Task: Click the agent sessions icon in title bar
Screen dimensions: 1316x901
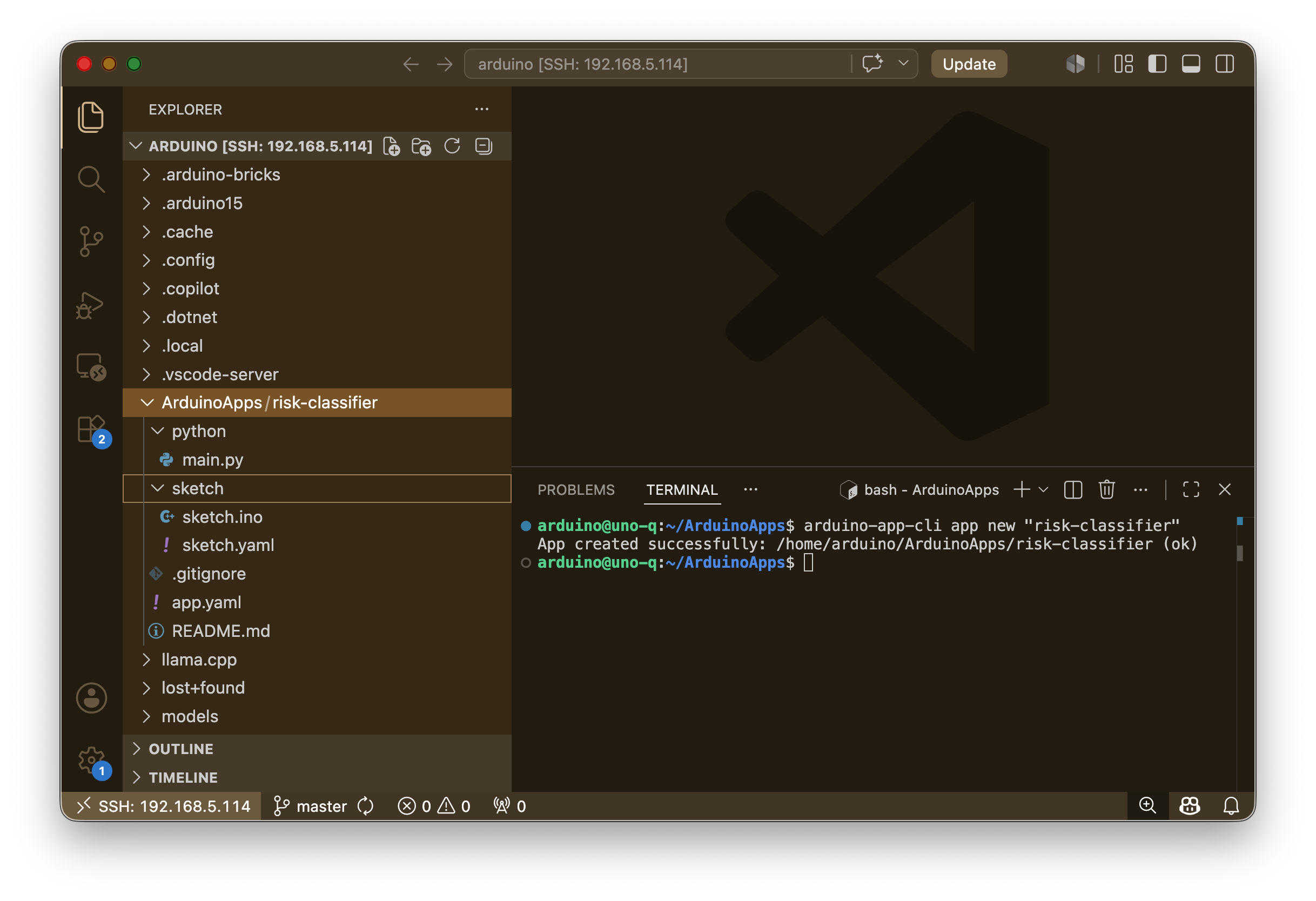Action: point(1076,64)
